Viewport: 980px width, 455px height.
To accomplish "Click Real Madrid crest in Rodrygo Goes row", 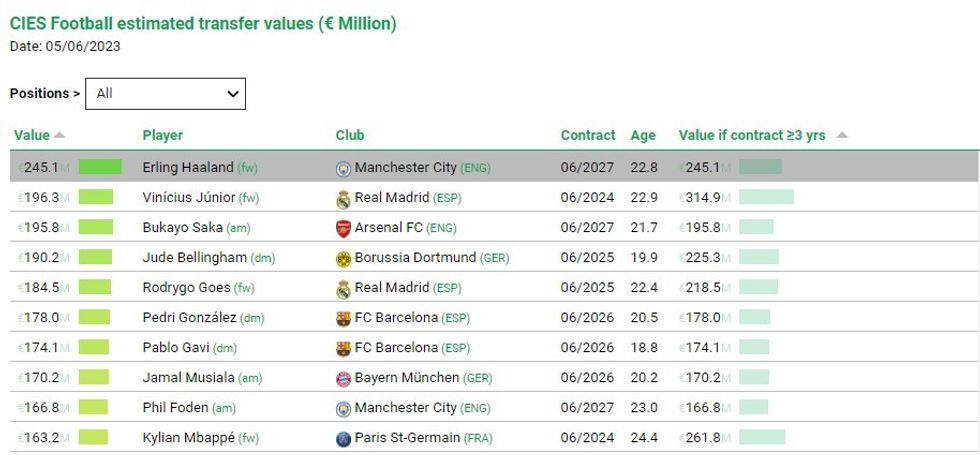I will click(x=344, y=288).
